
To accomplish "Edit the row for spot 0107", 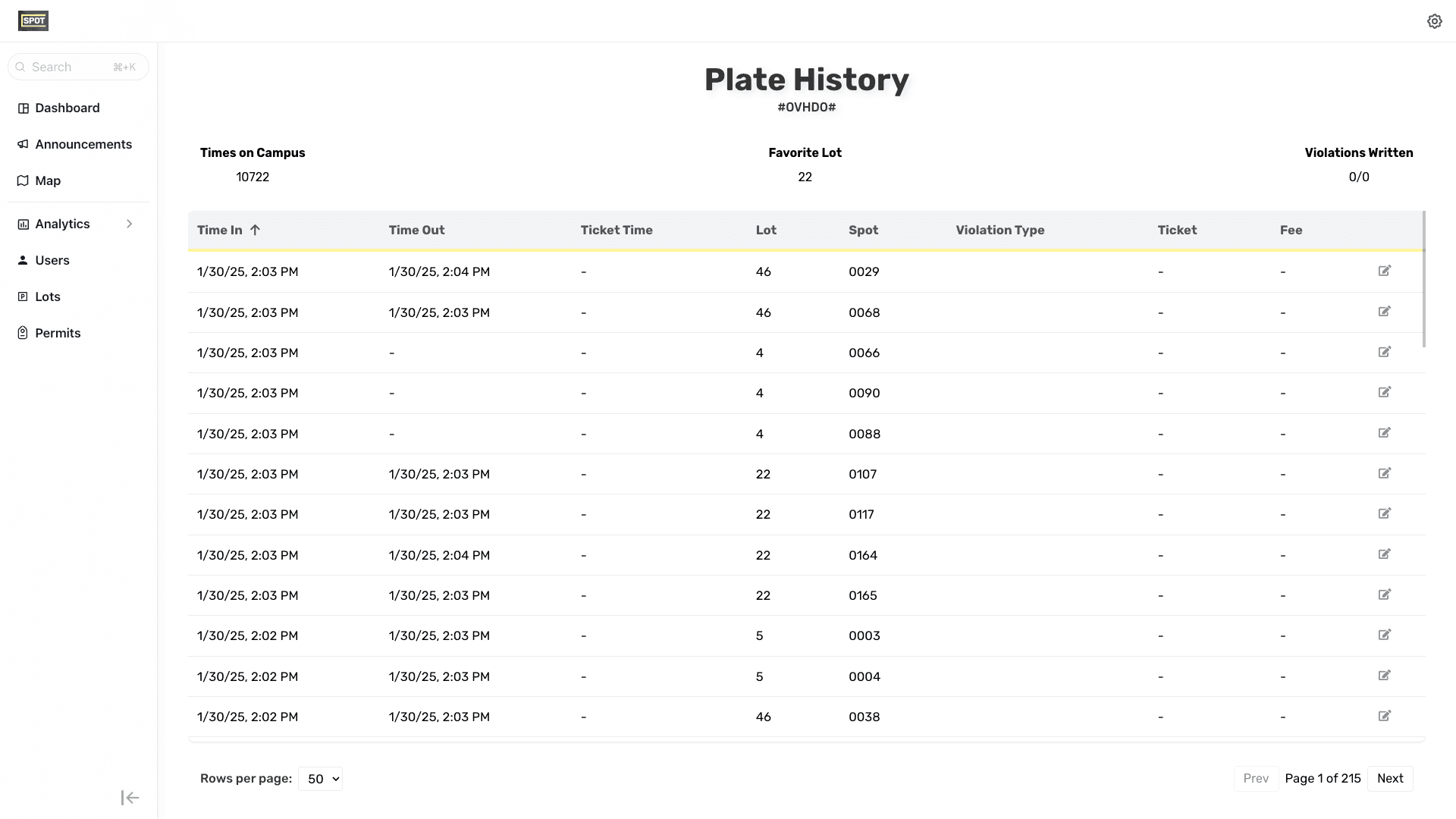I will (1384, 473).
